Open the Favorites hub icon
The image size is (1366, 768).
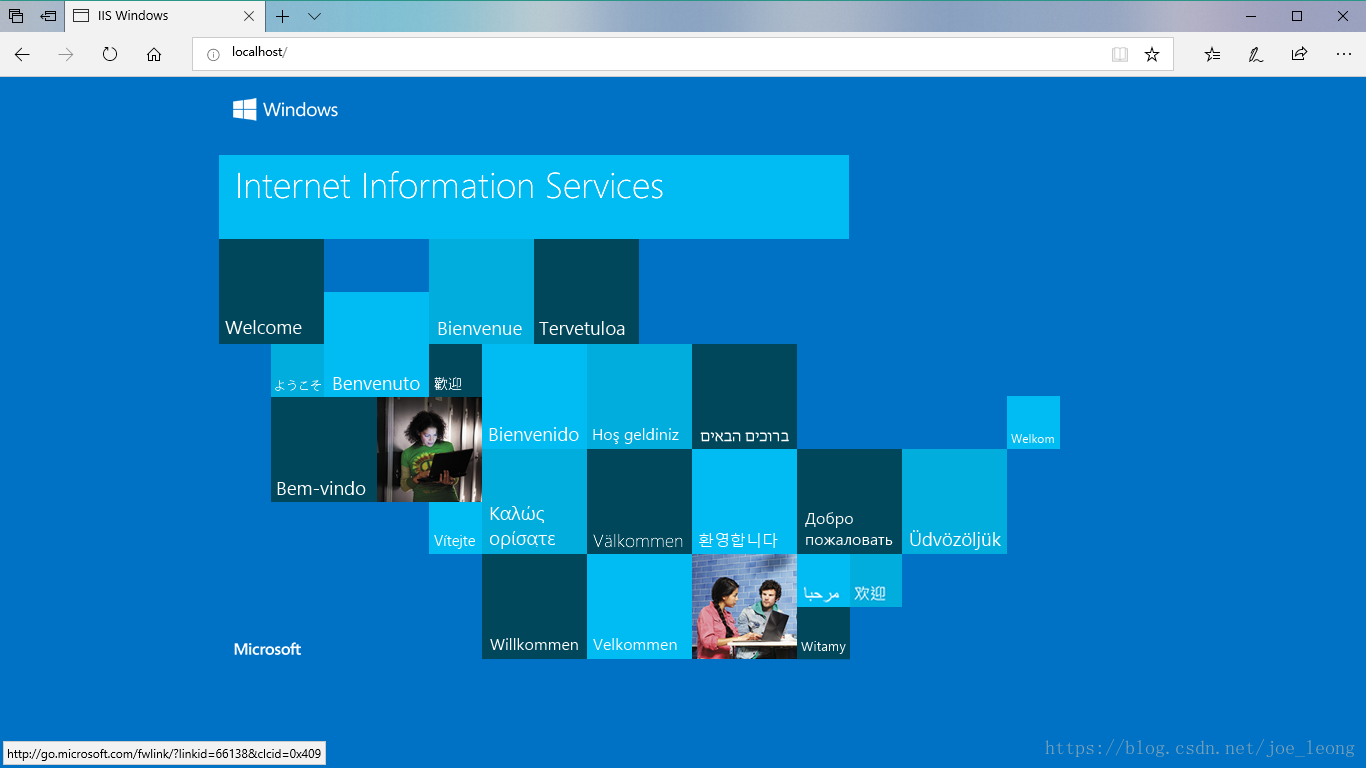1212,54
